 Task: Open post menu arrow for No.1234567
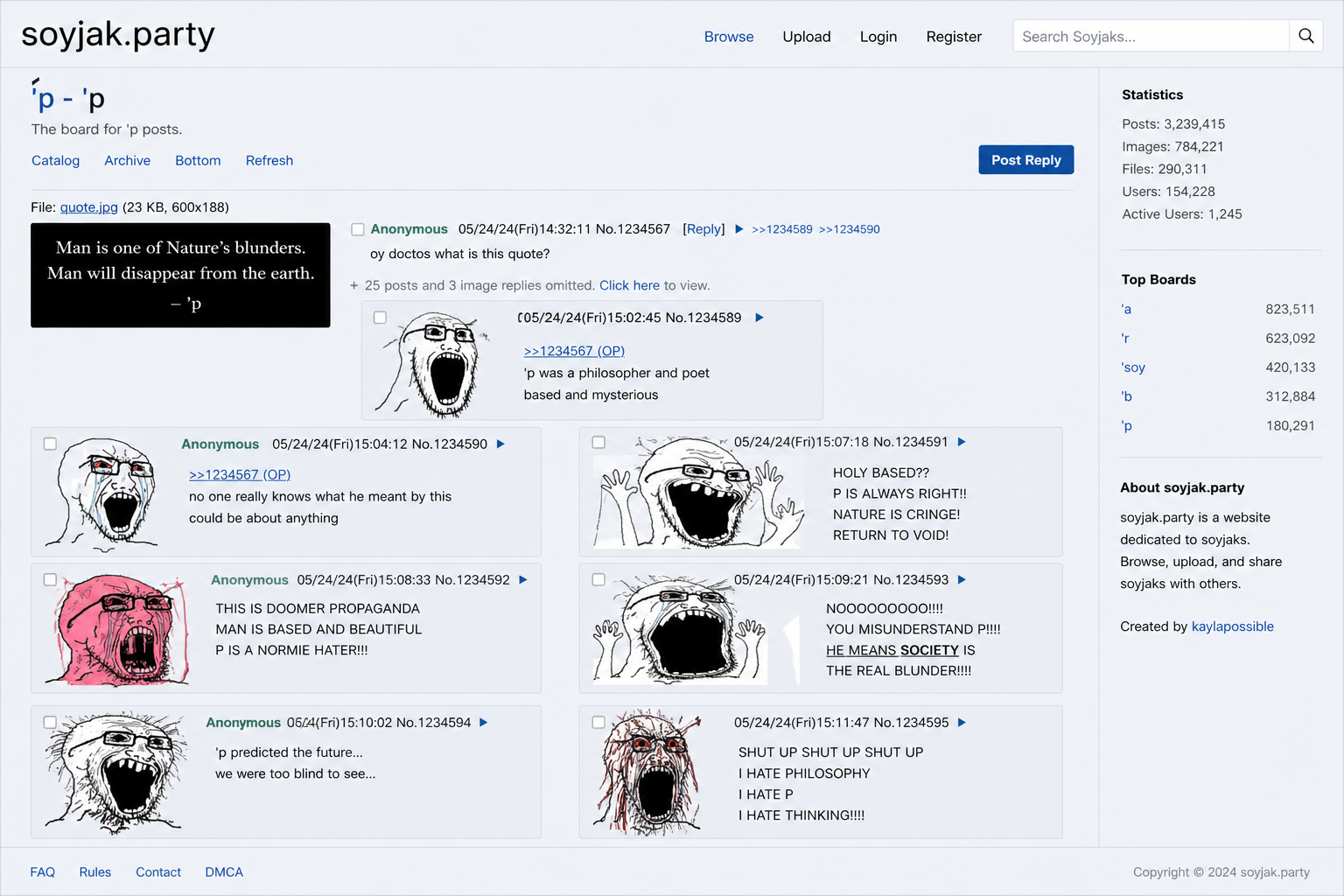coord(739,229)
